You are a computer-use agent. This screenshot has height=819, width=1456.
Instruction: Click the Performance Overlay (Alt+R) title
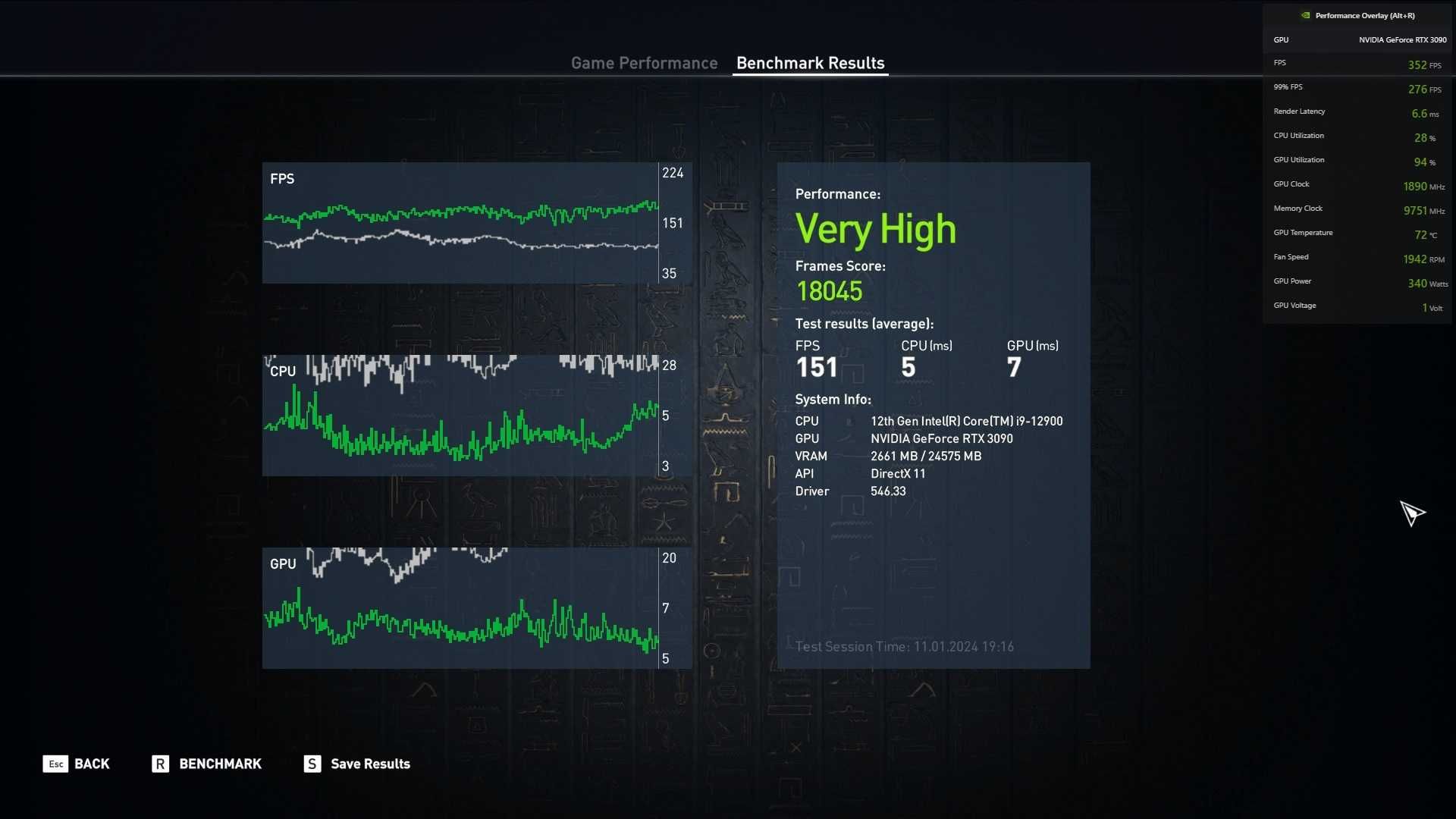click(x=1365, y=15)
